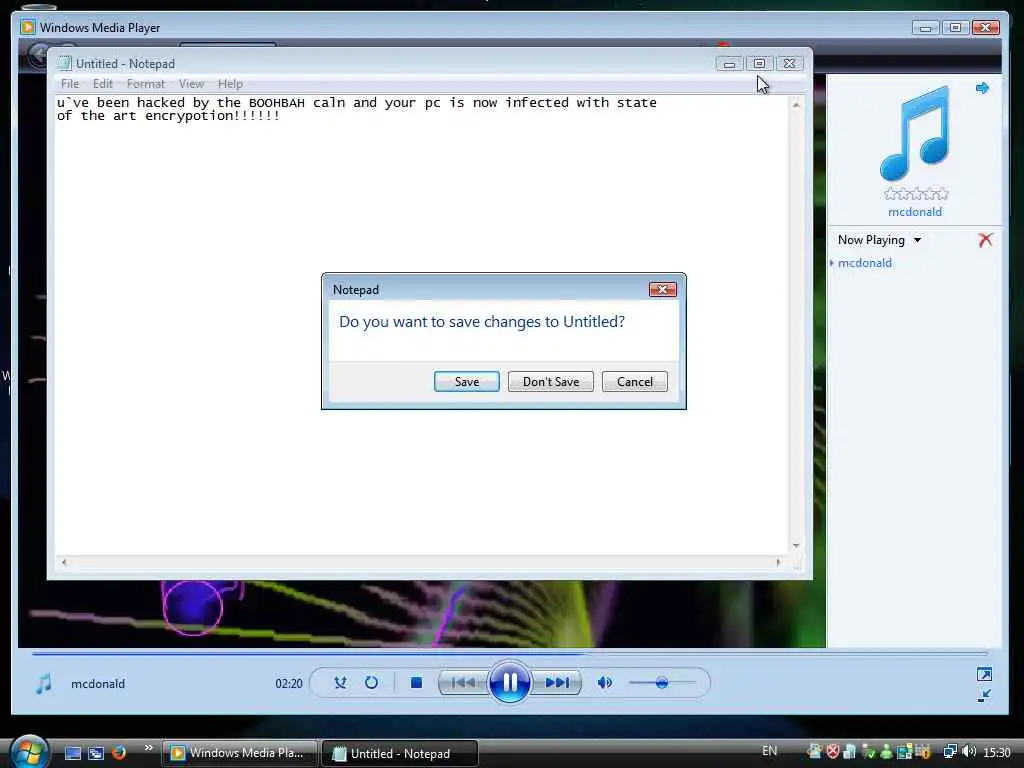Click the red security alert tray icon
Viewport: 1024px width, 768px height.
click(833, 752)
